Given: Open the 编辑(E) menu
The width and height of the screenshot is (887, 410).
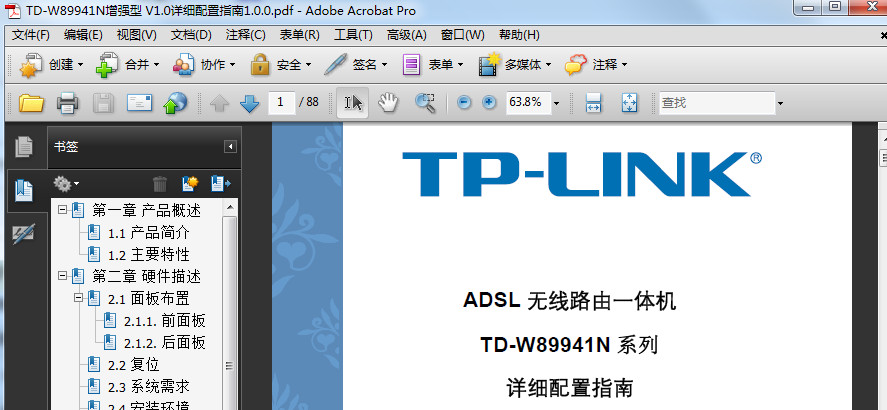Looking at the screenshot, I should 83,35.
